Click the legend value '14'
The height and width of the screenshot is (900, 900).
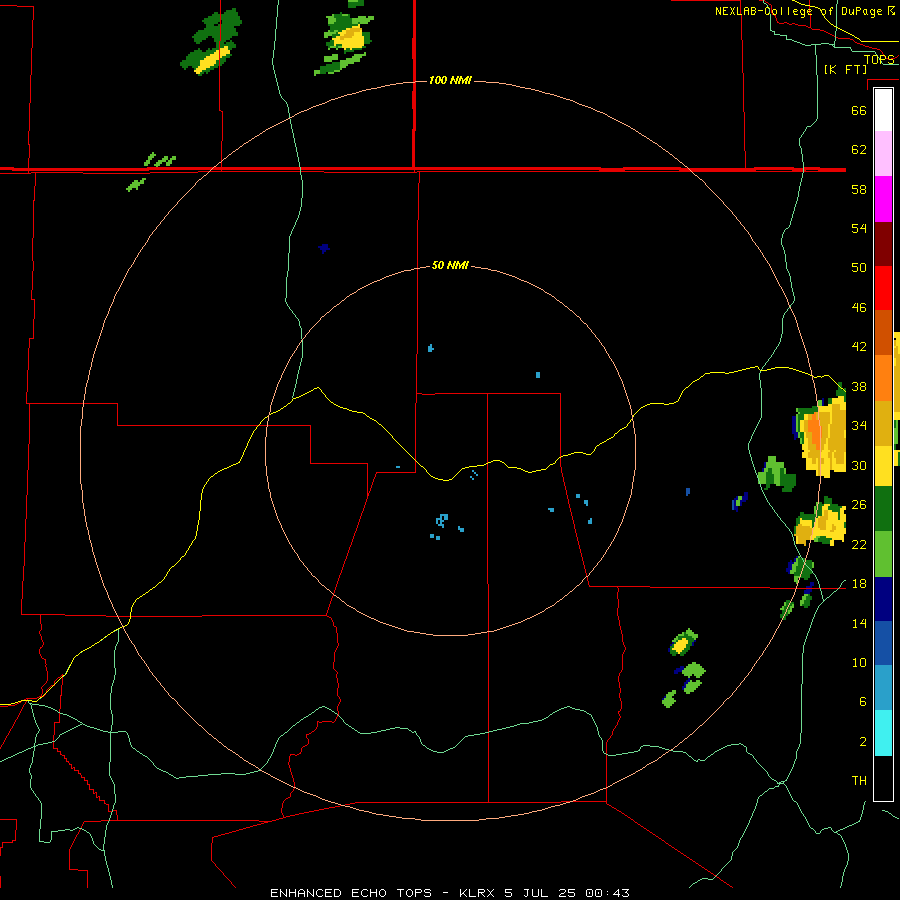point(859,623)
